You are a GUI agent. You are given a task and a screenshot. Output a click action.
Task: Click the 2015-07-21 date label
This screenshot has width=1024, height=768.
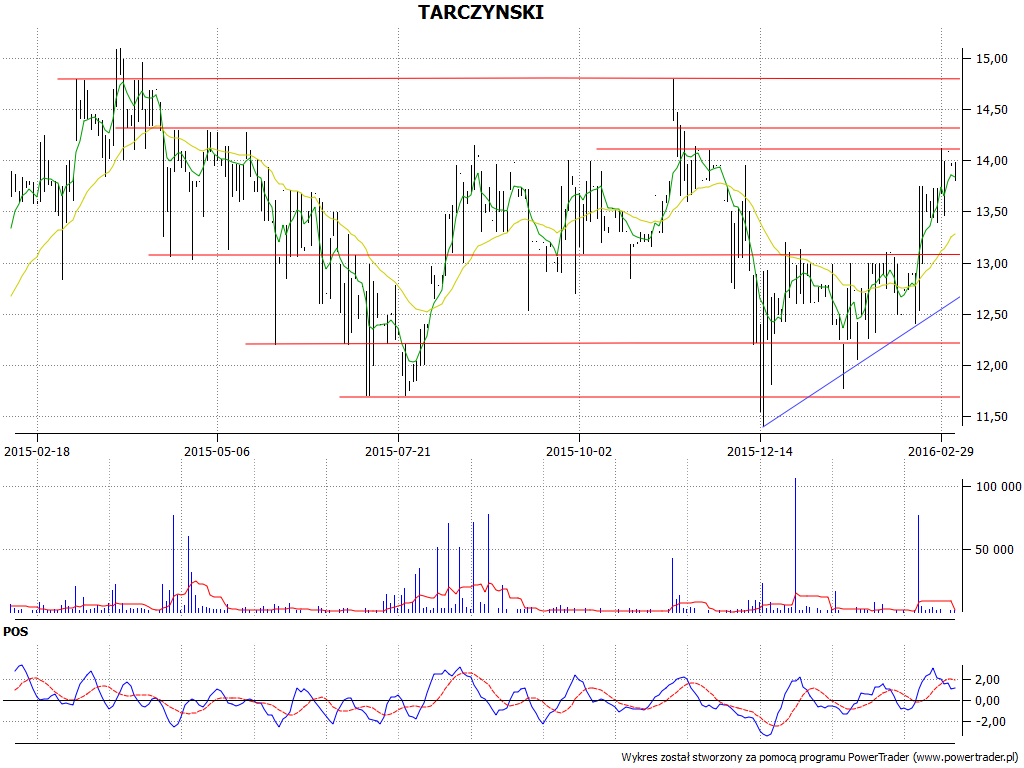coord(398,451)
